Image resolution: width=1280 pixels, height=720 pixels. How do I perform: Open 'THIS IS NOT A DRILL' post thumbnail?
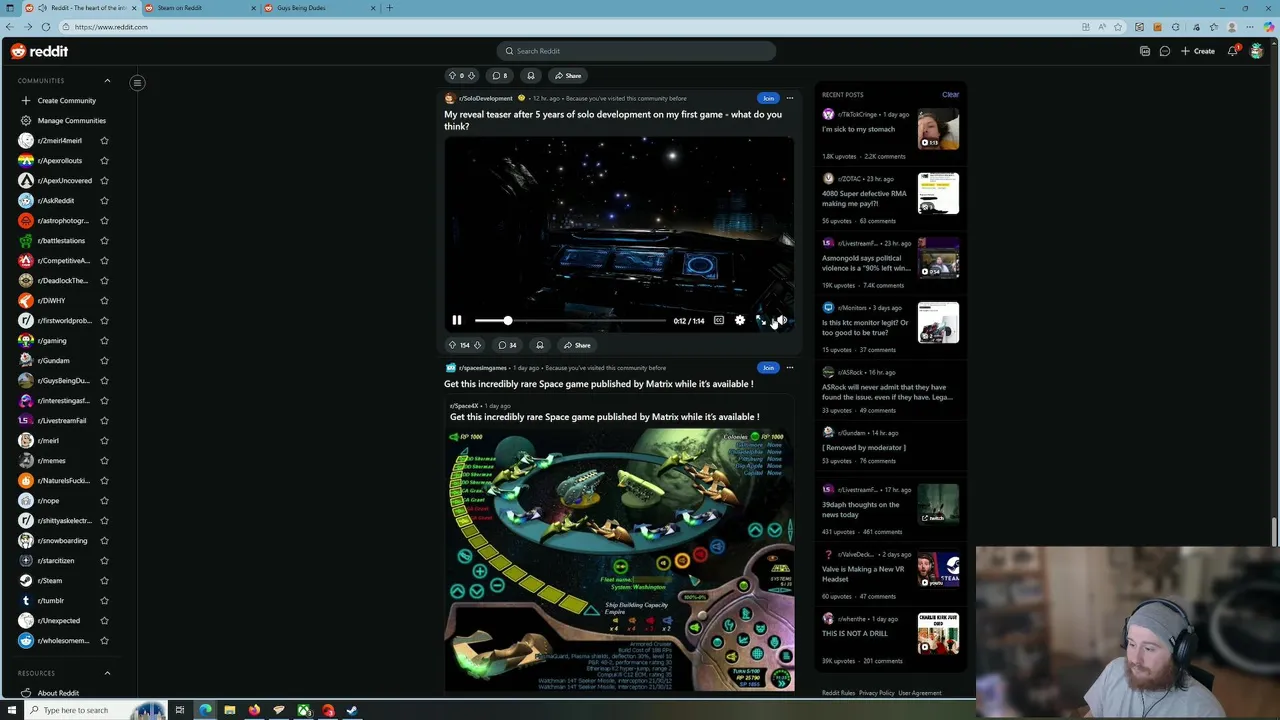938,634
